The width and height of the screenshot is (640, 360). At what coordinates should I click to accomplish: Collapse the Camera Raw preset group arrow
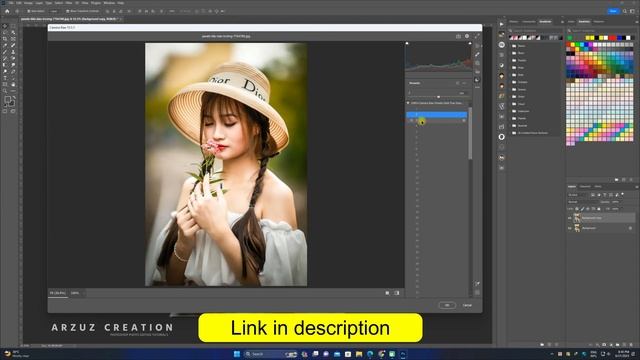point(408,103)
